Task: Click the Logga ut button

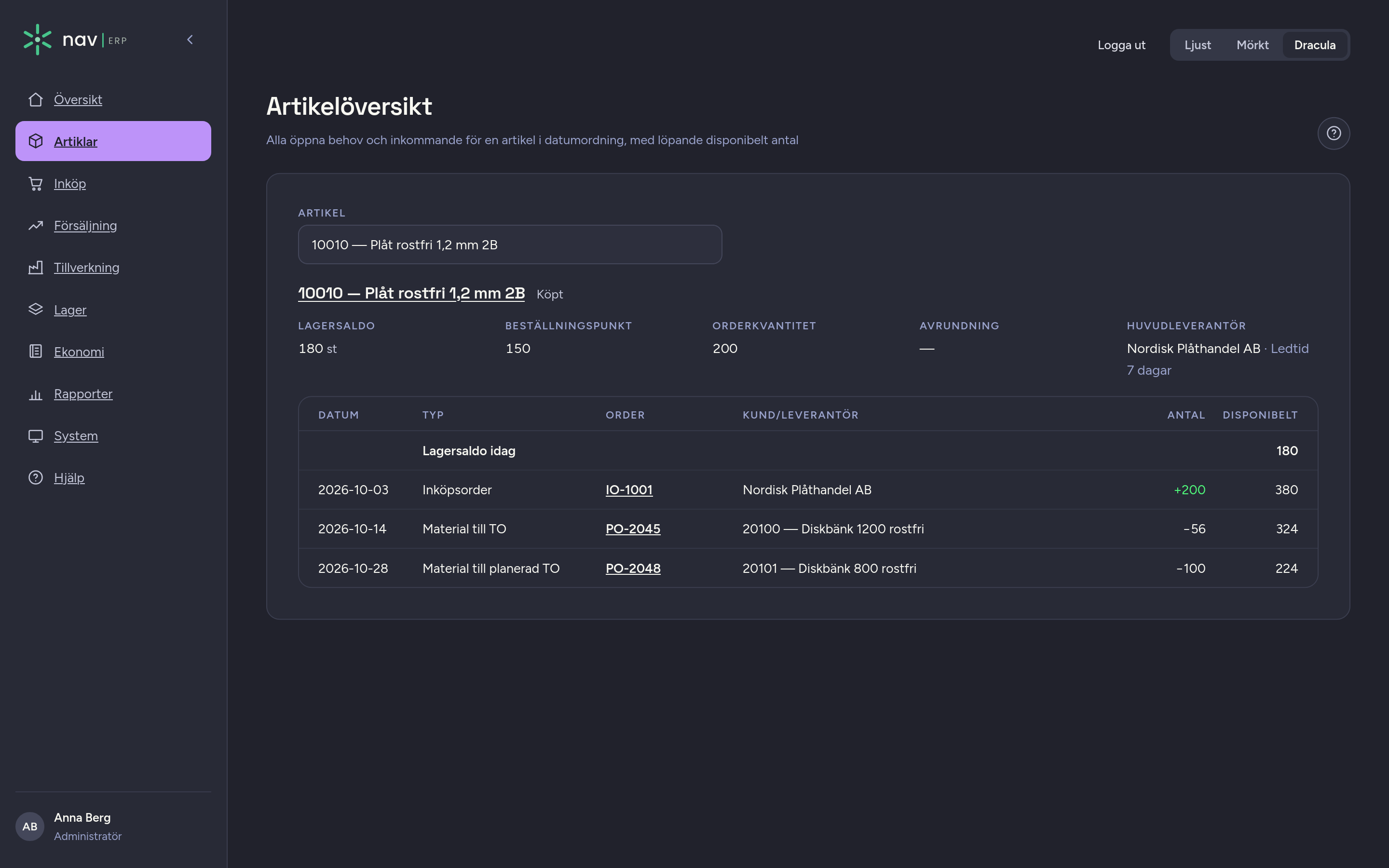Action: pyautogui.click(x=1121, y=45)
